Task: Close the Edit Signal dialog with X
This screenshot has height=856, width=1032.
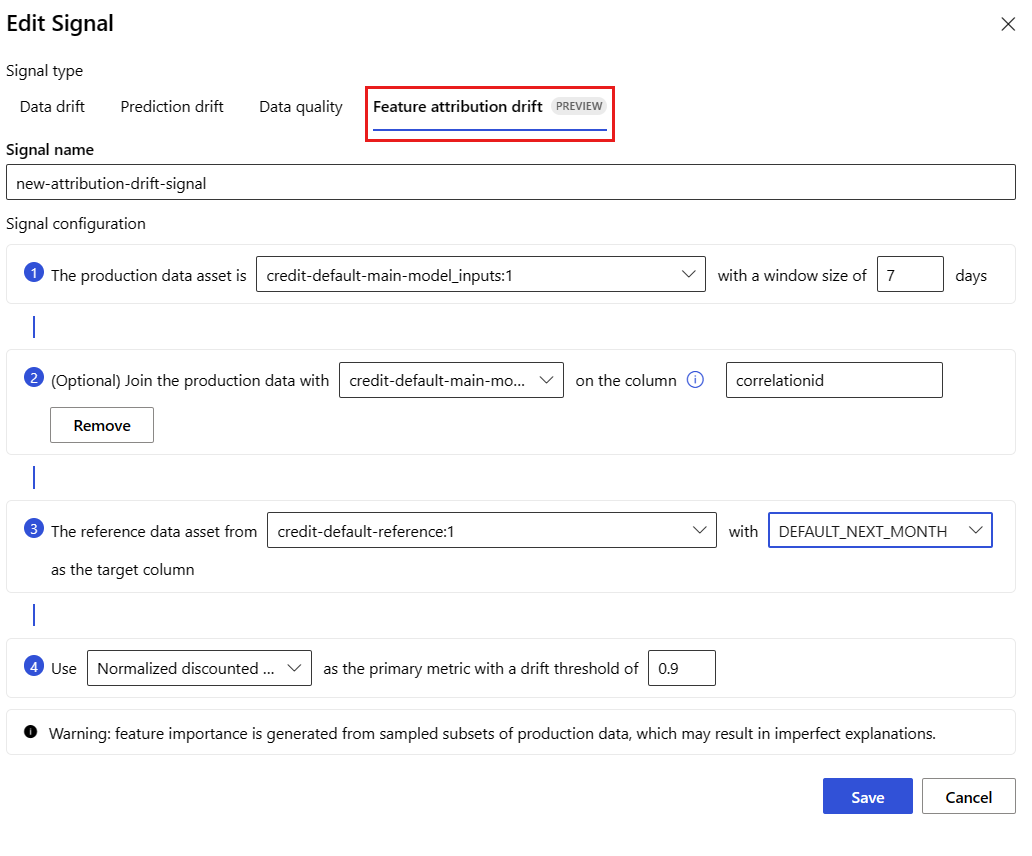Action: coord(1008,24)
